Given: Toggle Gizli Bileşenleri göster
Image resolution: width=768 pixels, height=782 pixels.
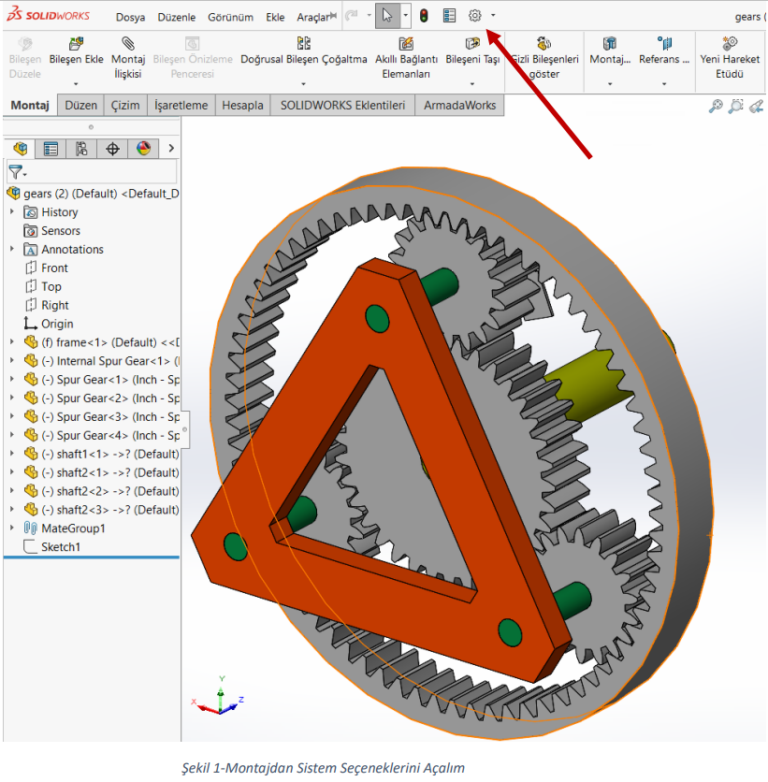Looking at the screenshot, I should 544,44.
